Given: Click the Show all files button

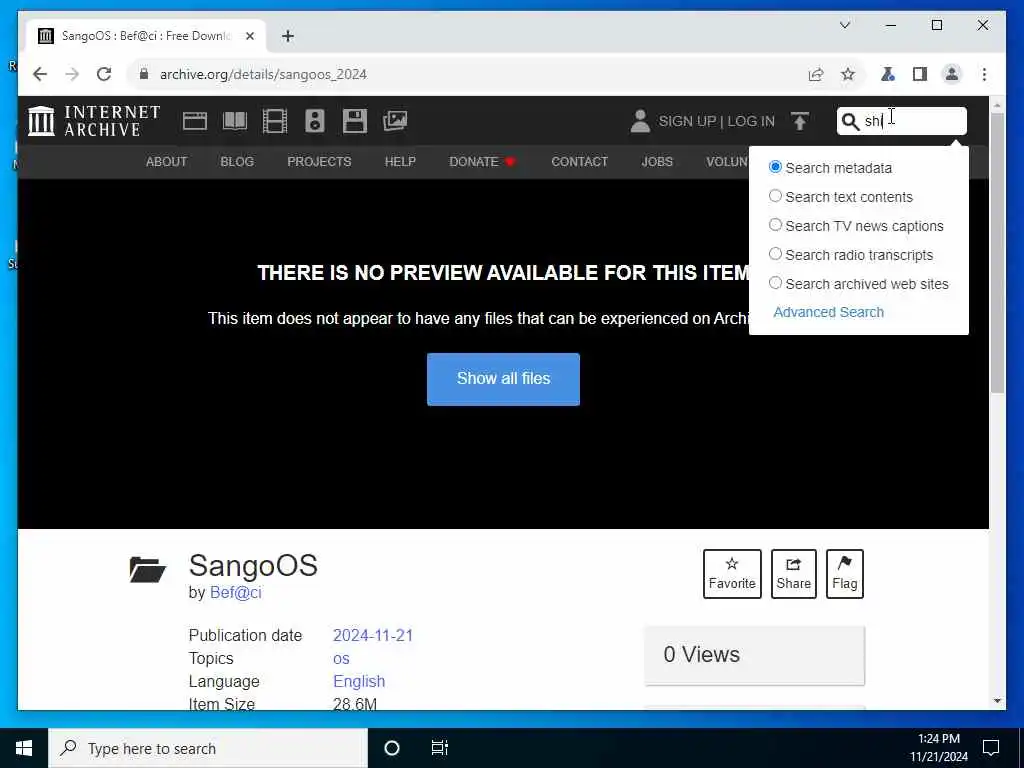Looking at the screenshot, I should click(x=504, y=379).
